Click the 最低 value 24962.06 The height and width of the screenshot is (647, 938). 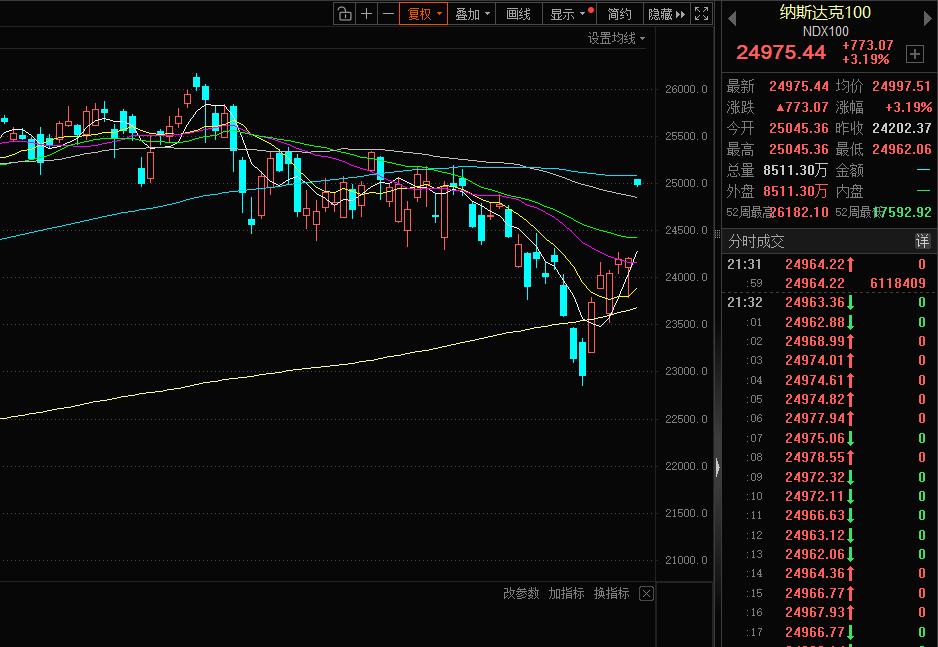coord(902,149)
